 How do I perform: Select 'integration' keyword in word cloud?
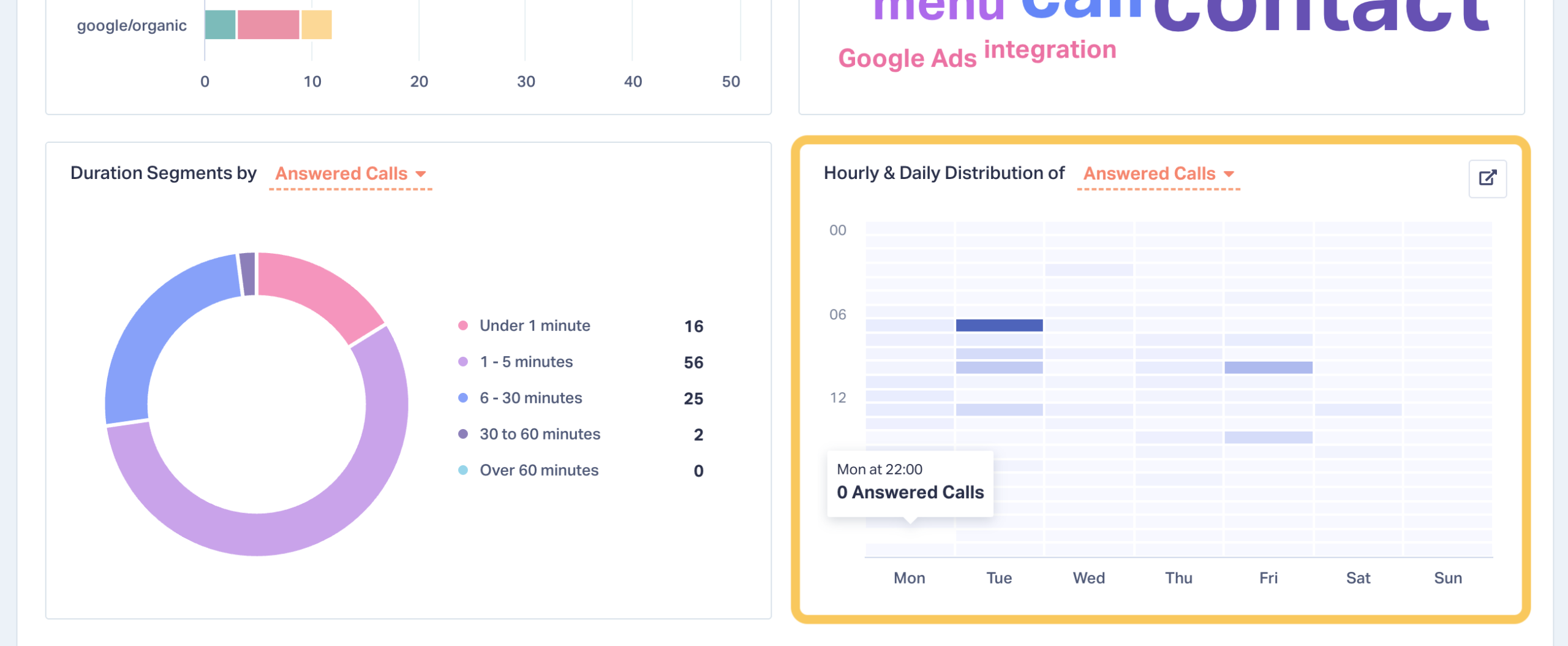click(1050, 50)
